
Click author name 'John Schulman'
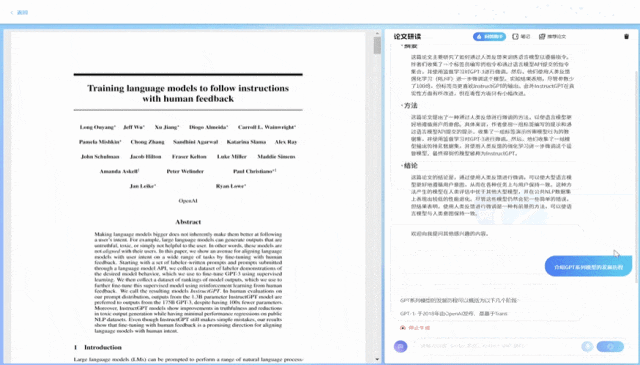coord(100,157)
